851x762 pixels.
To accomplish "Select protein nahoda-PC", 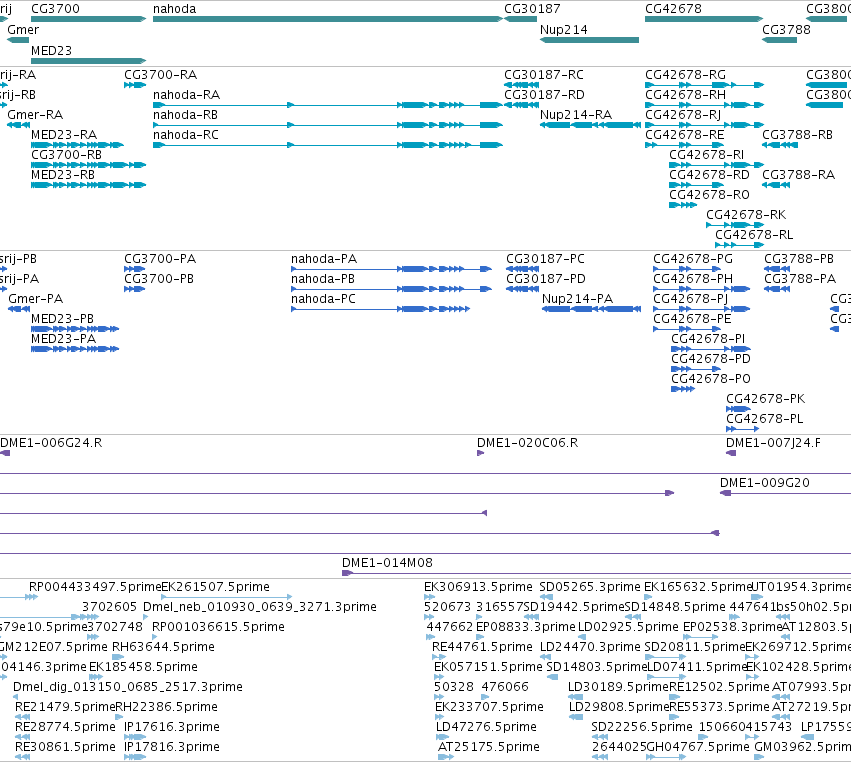I will [x=380, y=309].
